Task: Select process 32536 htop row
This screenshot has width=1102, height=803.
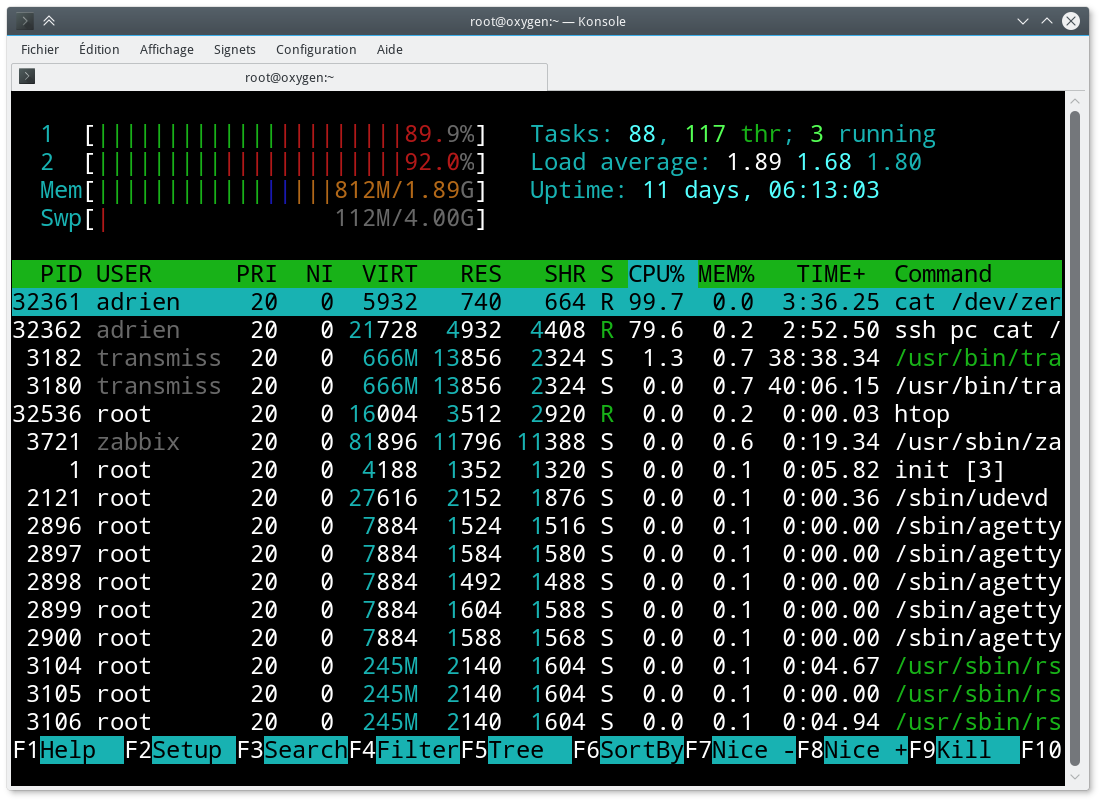Action: click(537, 414)
